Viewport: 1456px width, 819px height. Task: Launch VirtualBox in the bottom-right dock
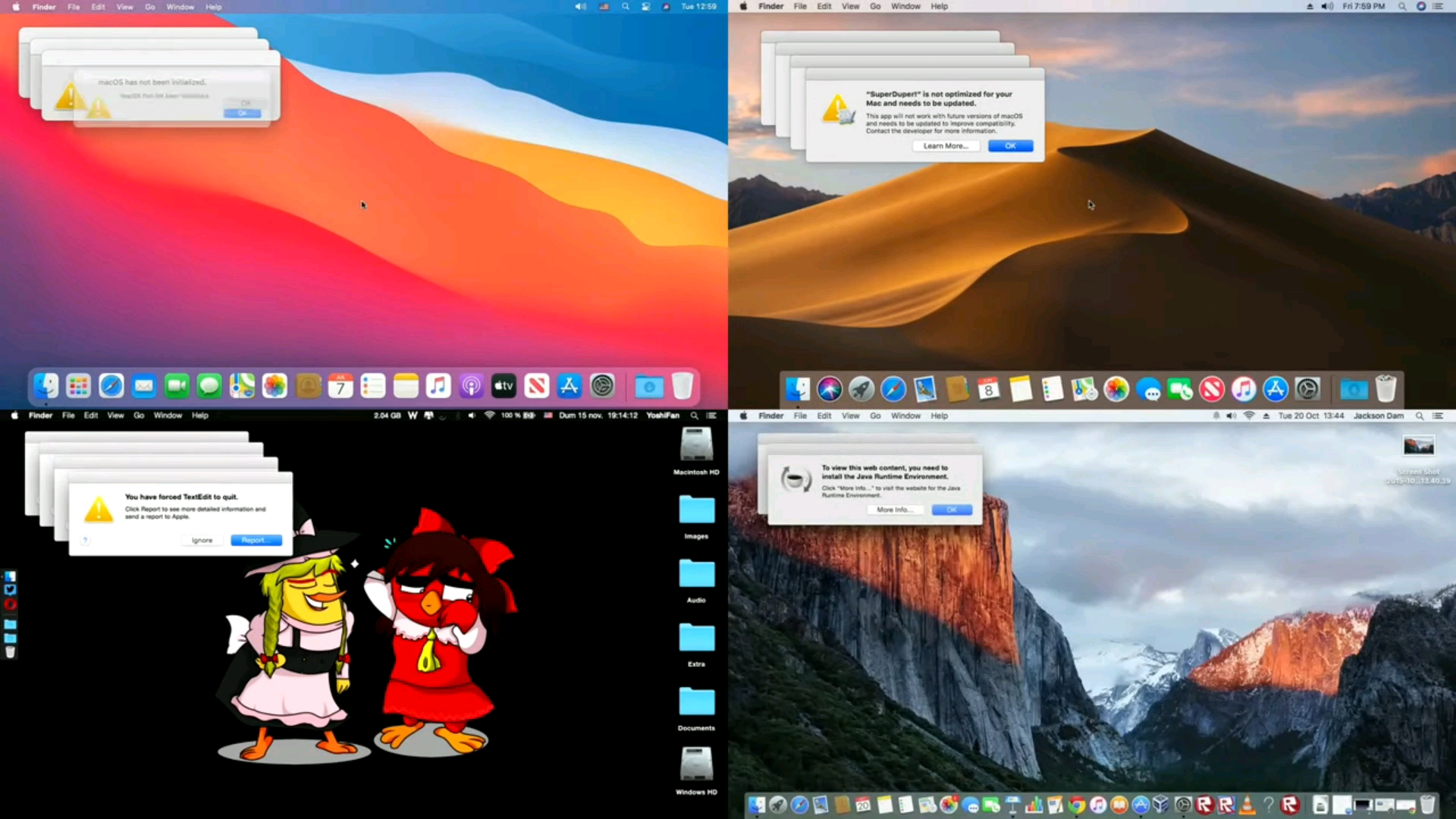coord(1161,805)
